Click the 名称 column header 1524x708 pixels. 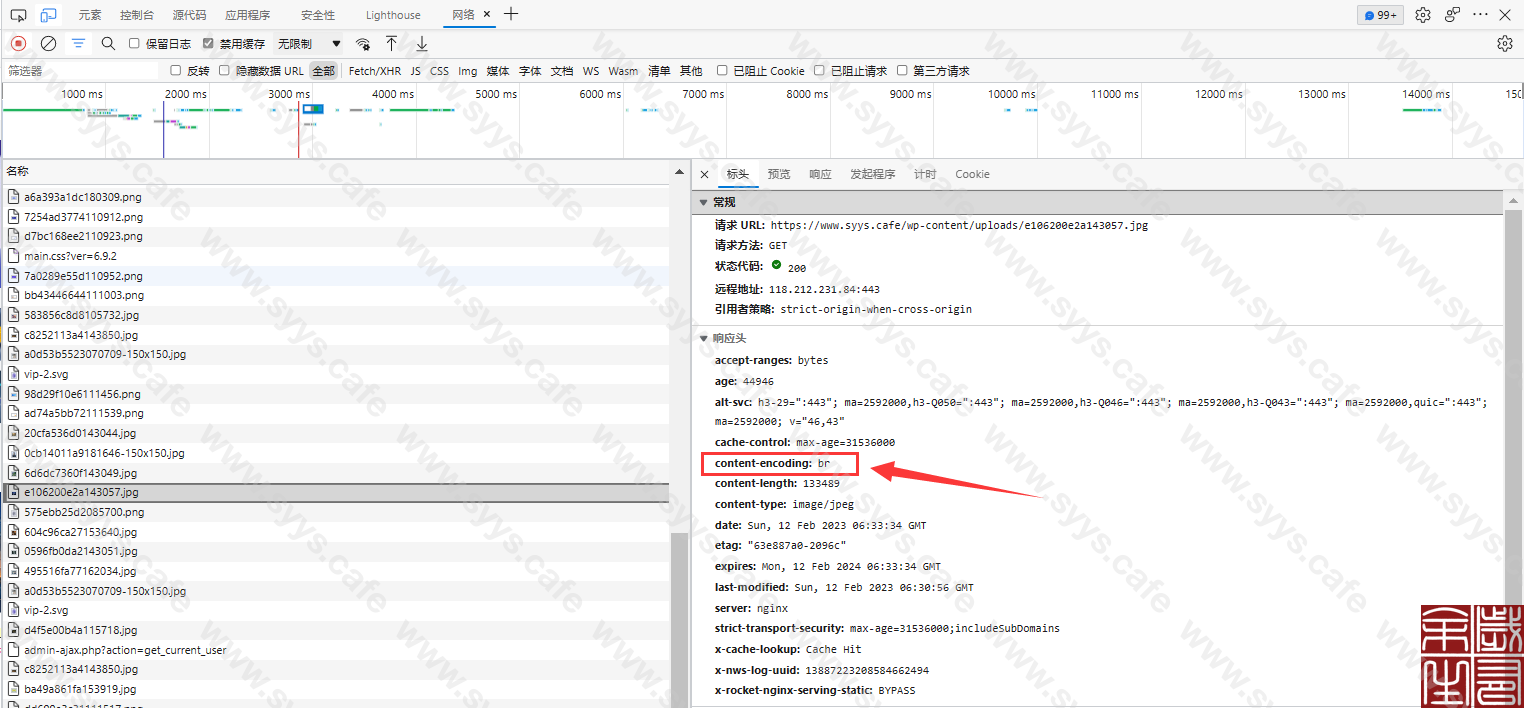coord(335,172)
